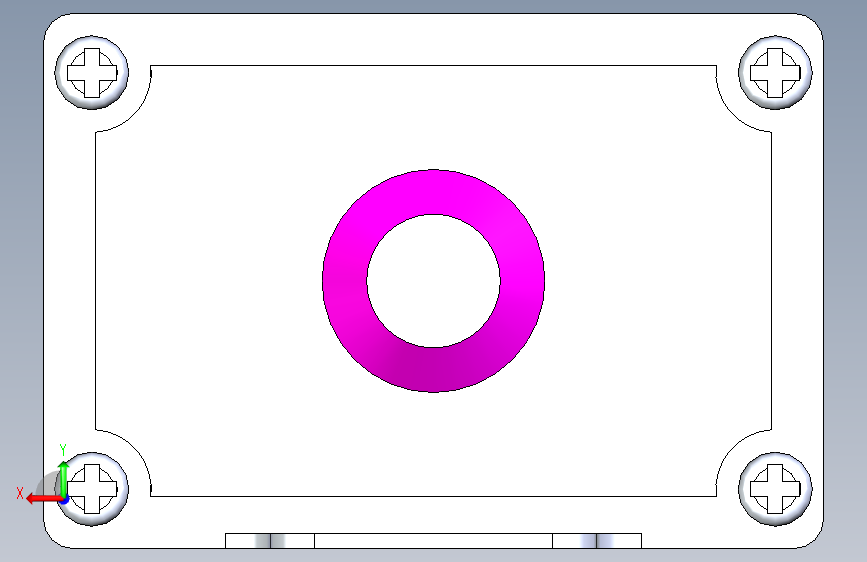Select the center hole inside the ring
This screenshot has height=562, width=867.
click(434, 281)
